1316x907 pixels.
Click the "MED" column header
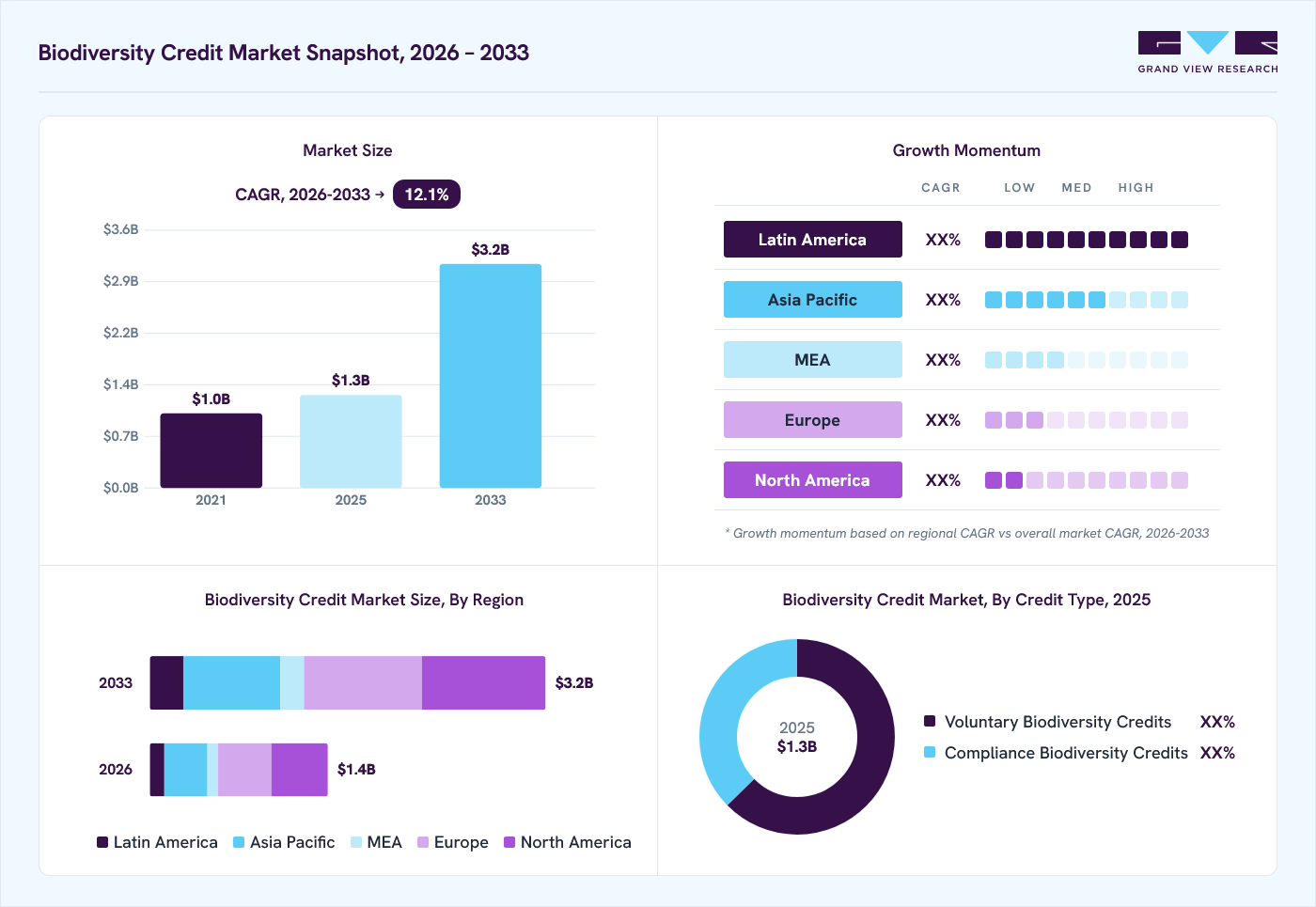(1076, 188)
